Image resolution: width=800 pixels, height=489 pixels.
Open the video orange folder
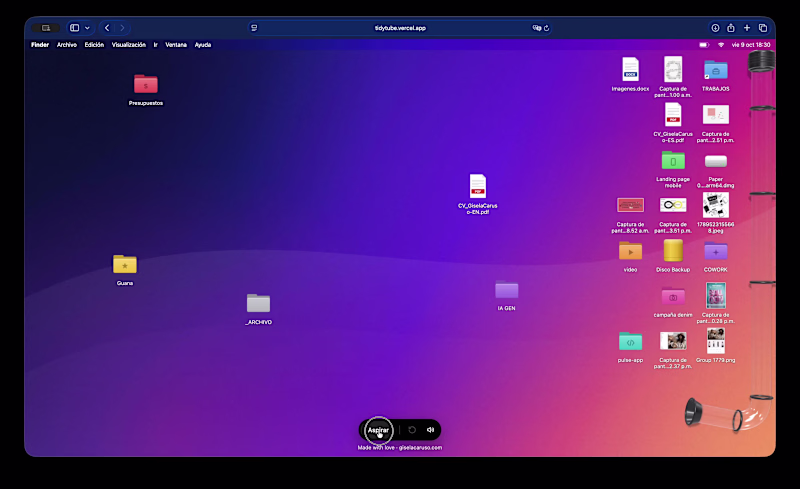point(630,251)
